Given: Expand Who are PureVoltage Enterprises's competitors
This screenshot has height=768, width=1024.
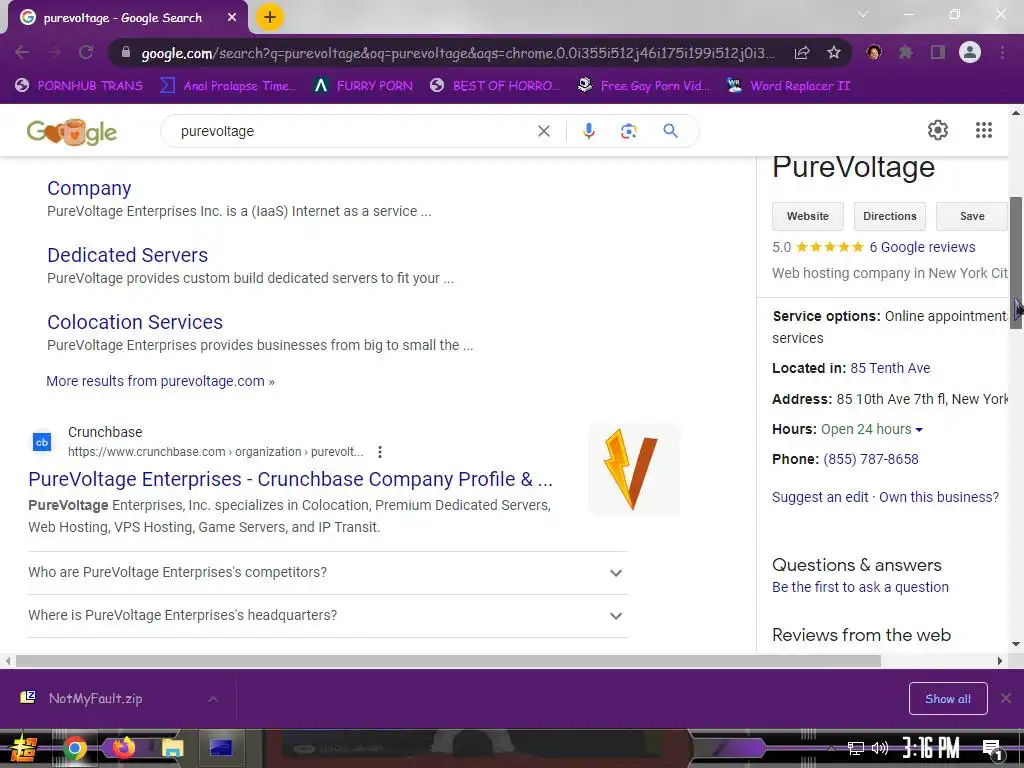Looking at the screenshot, I should click(328, 573).
